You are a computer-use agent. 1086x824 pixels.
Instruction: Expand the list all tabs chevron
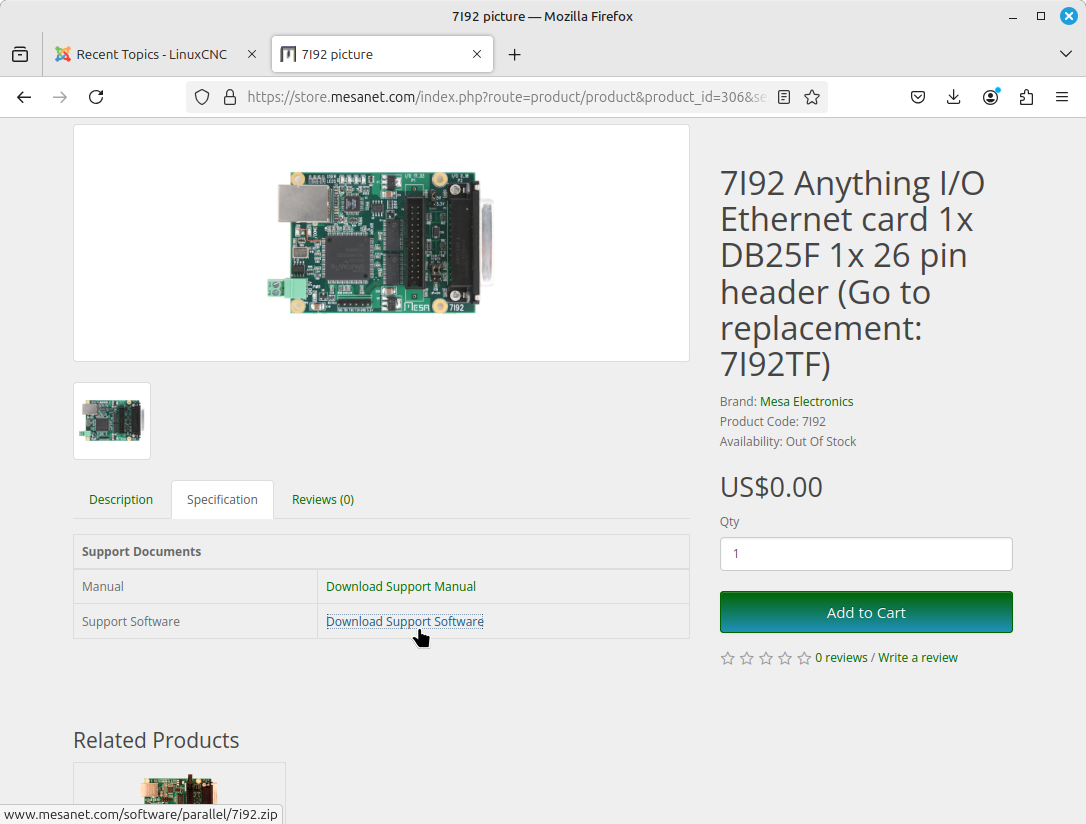pyautogui.click(x=1065, y=54)
